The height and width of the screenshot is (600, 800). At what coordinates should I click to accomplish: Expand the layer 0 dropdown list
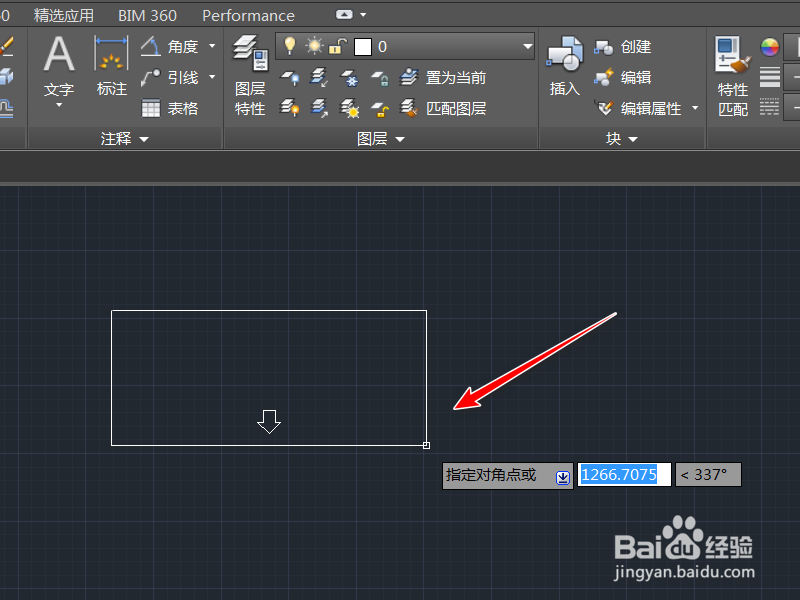pos(528,46)
